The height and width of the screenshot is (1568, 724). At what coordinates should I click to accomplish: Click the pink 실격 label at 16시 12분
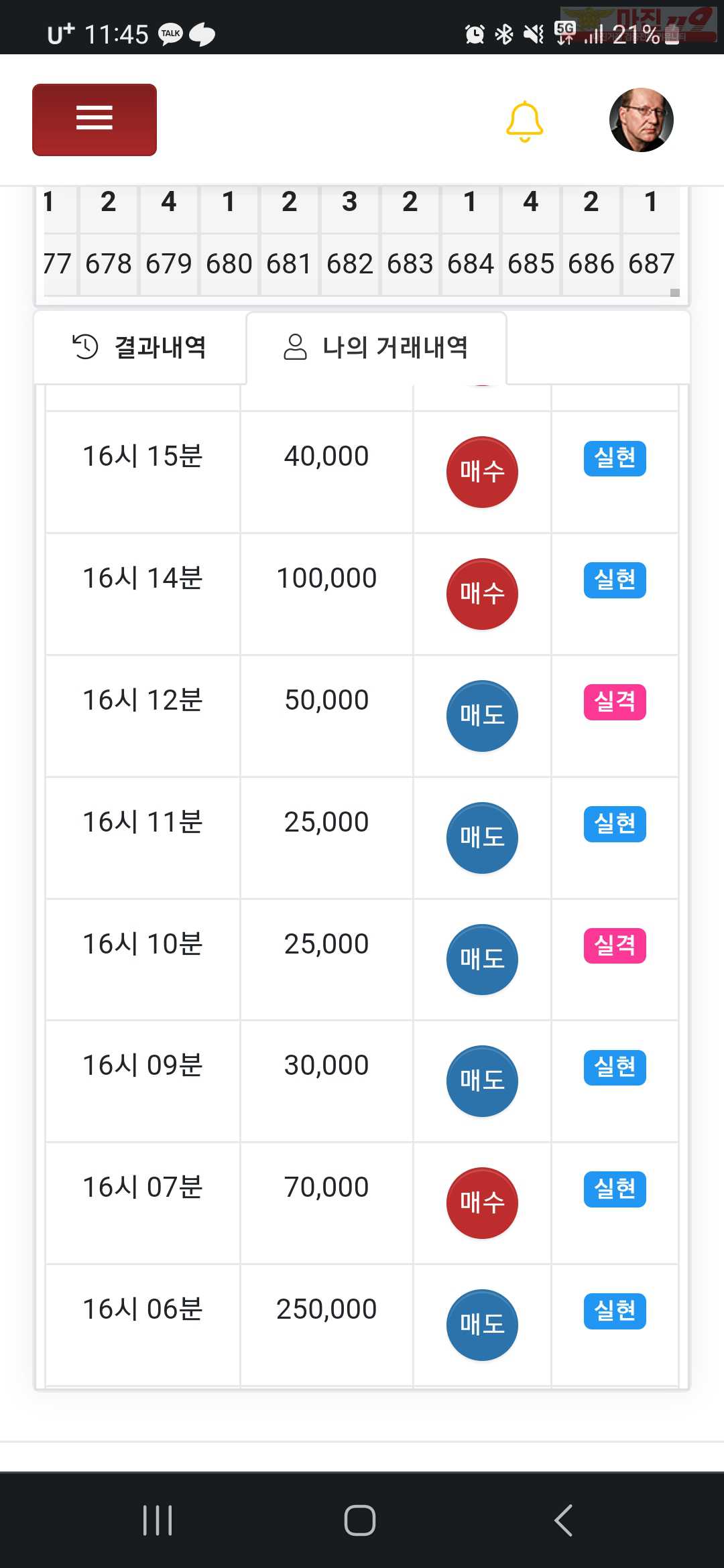point(615,702)
